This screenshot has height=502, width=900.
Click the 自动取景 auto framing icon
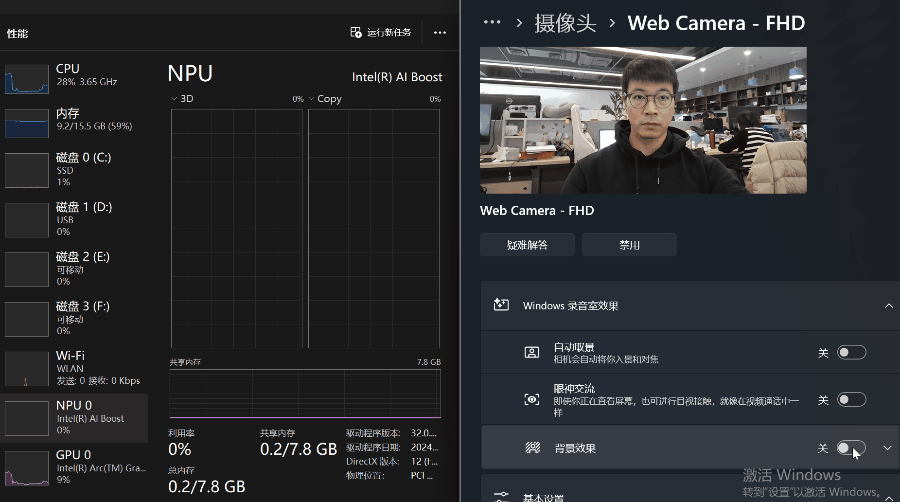click(532, 352)
